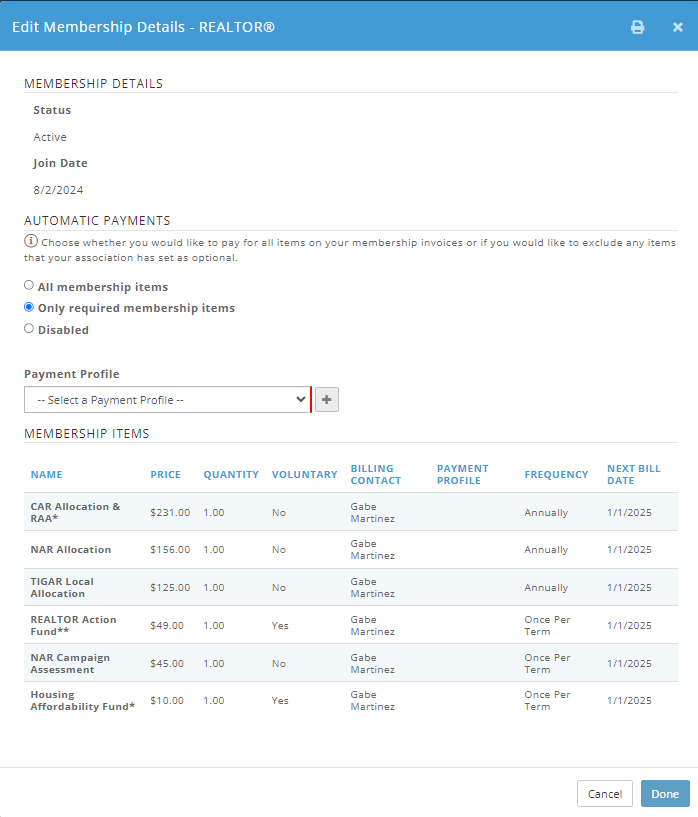Click Gabe Martinez in CAR Allocation row

372,513
